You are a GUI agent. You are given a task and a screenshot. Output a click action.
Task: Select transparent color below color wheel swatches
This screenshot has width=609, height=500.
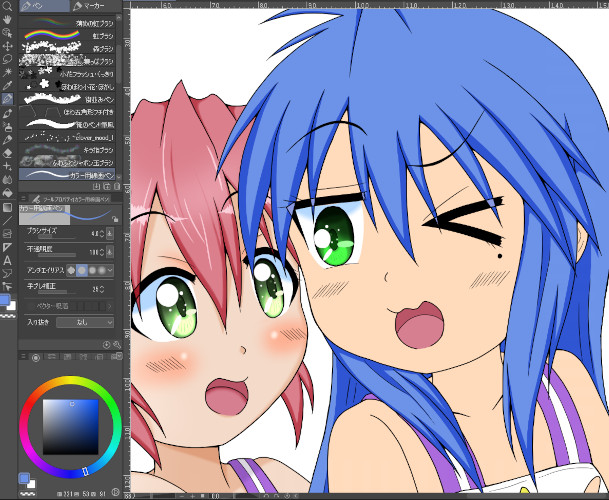28,493
